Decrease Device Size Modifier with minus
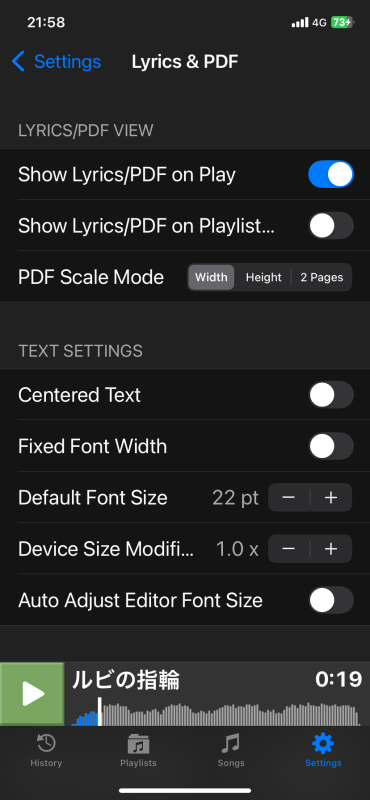This screenshot has height=800, width=370. point(289,548)
